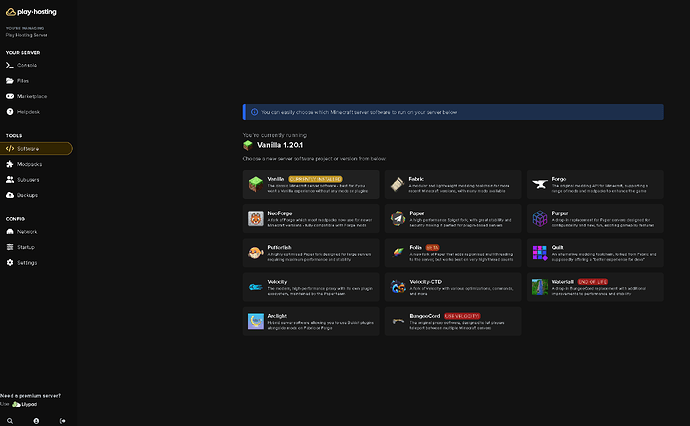Viewport: 690px width, 426px height.
Task: Choose the Pufferfish software card
Action: pyautogui.click(x=311, y=253)
